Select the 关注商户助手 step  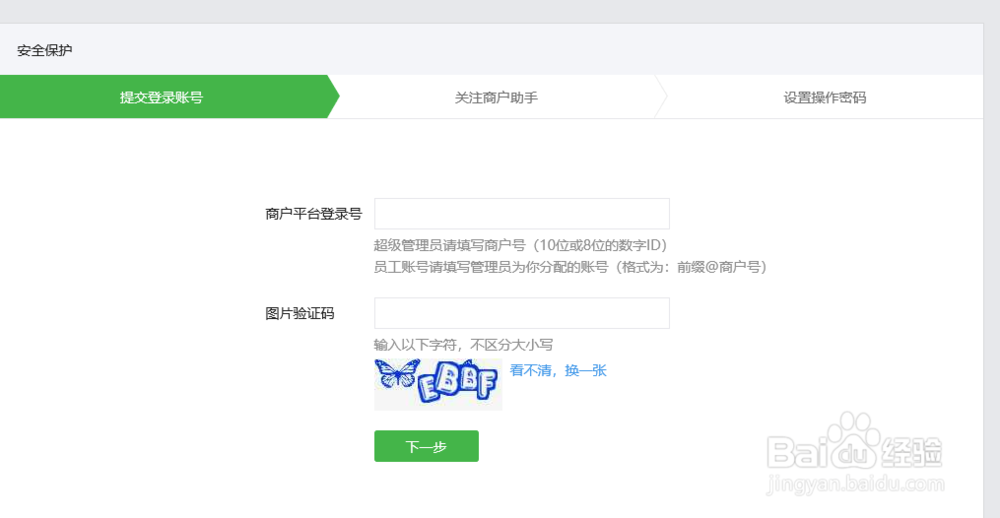point(496,98)
